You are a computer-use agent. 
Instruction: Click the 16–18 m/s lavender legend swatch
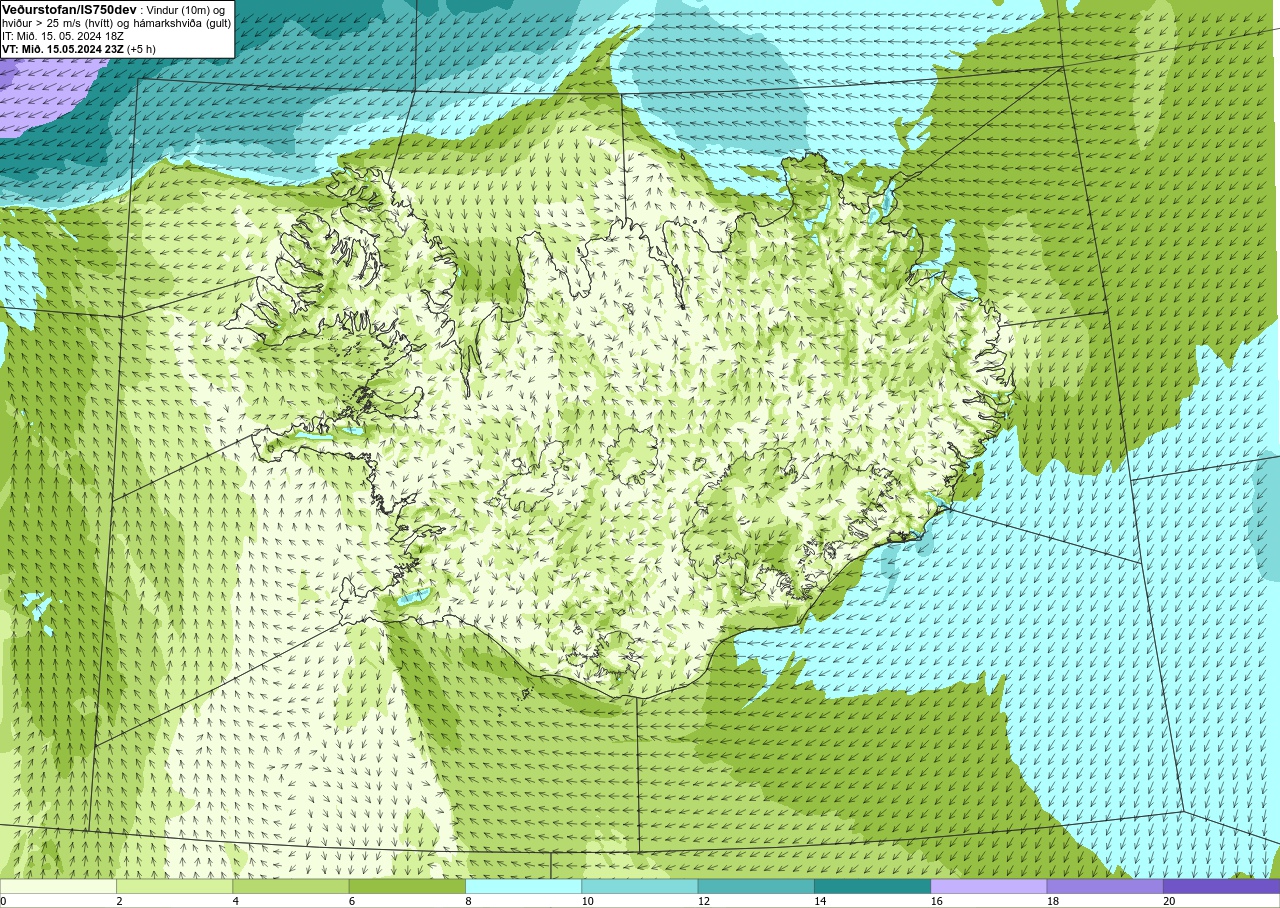989,886
